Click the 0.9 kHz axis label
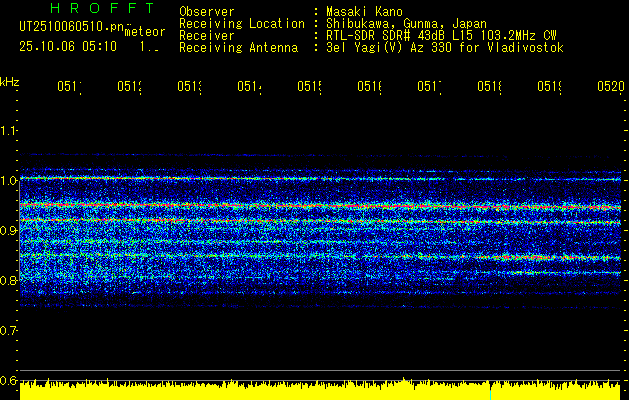This screenshot has width=629, height=400. (8, 231)
